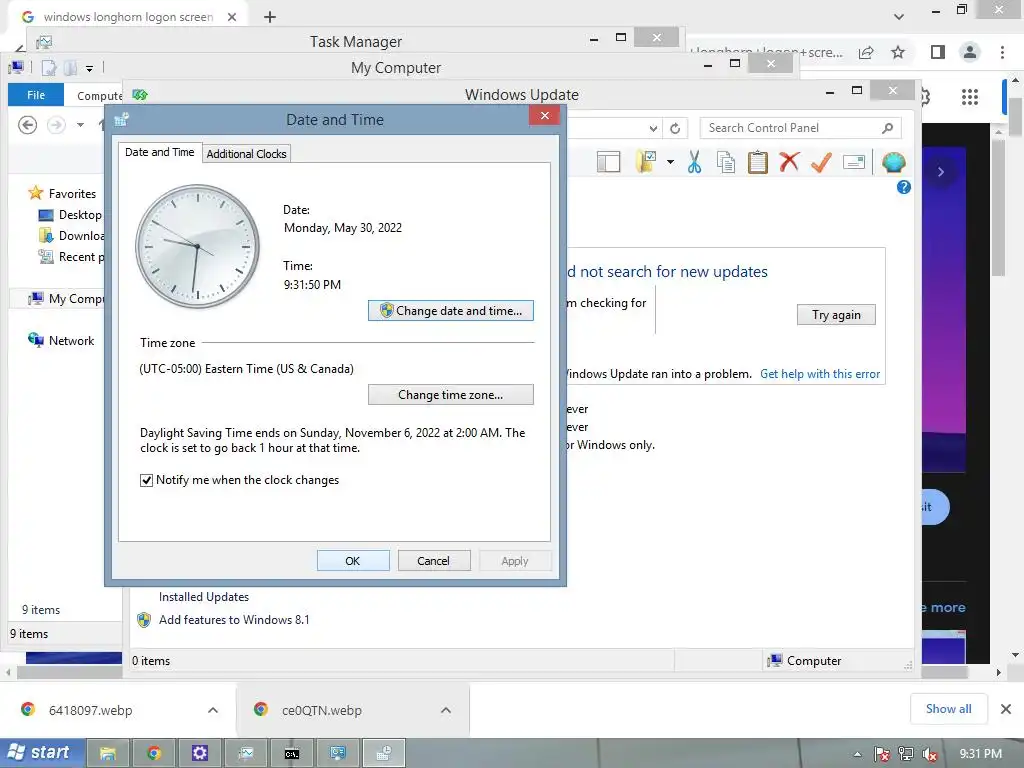
Task: Open the blue help question mark icon
Action: [x=904, y=187]
